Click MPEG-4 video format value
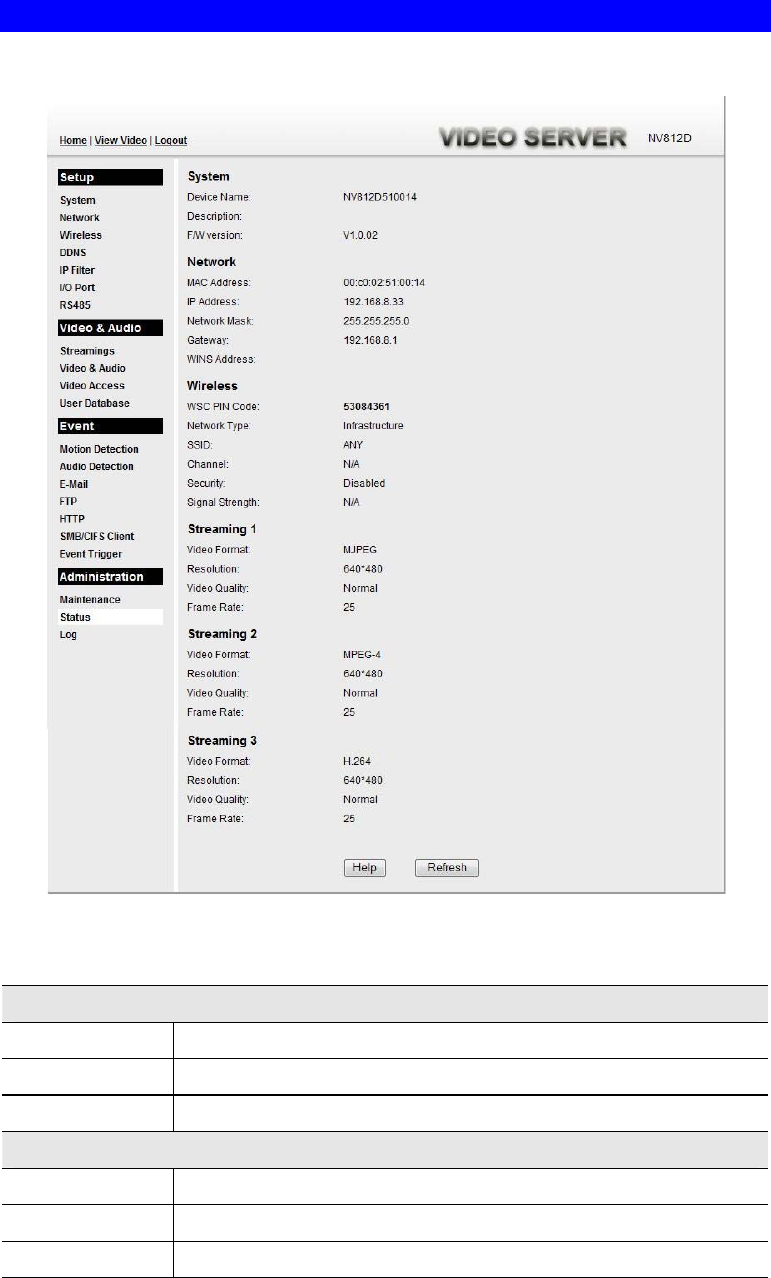 coord(361,655)
